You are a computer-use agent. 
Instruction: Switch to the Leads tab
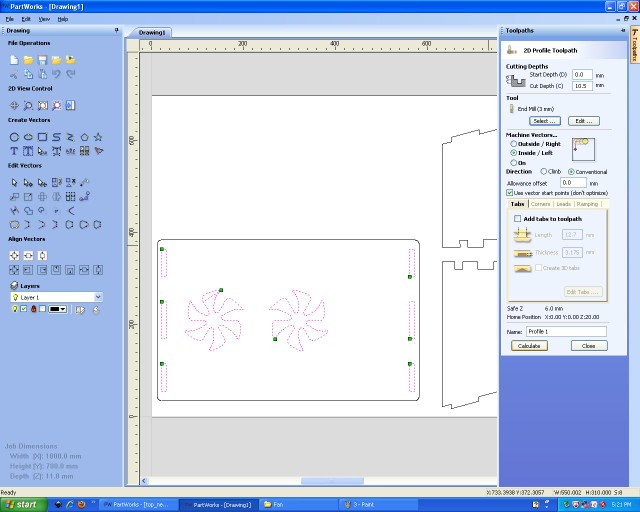(x=563, y=204)
